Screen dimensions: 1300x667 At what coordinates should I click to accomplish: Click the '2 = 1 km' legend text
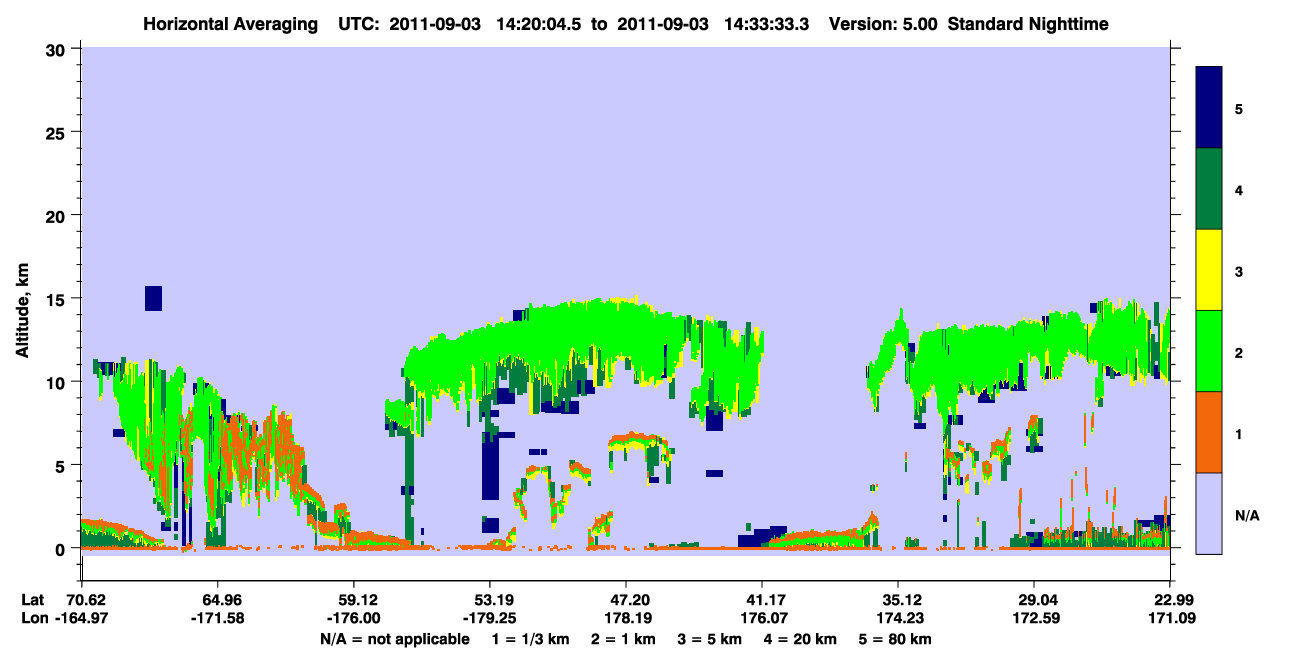621,639
